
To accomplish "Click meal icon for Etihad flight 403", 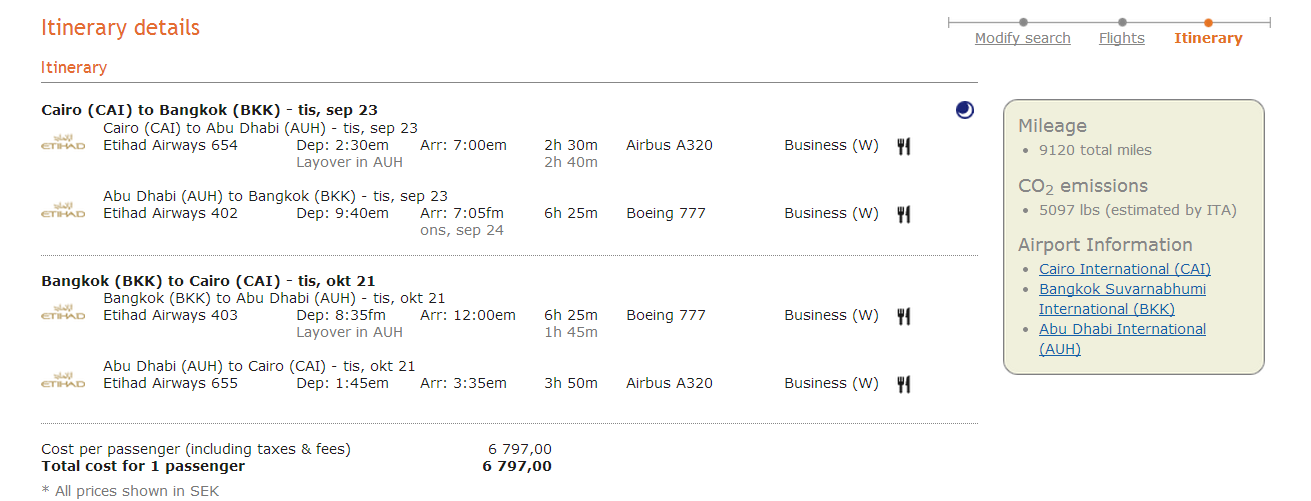I will coord(904,316).
